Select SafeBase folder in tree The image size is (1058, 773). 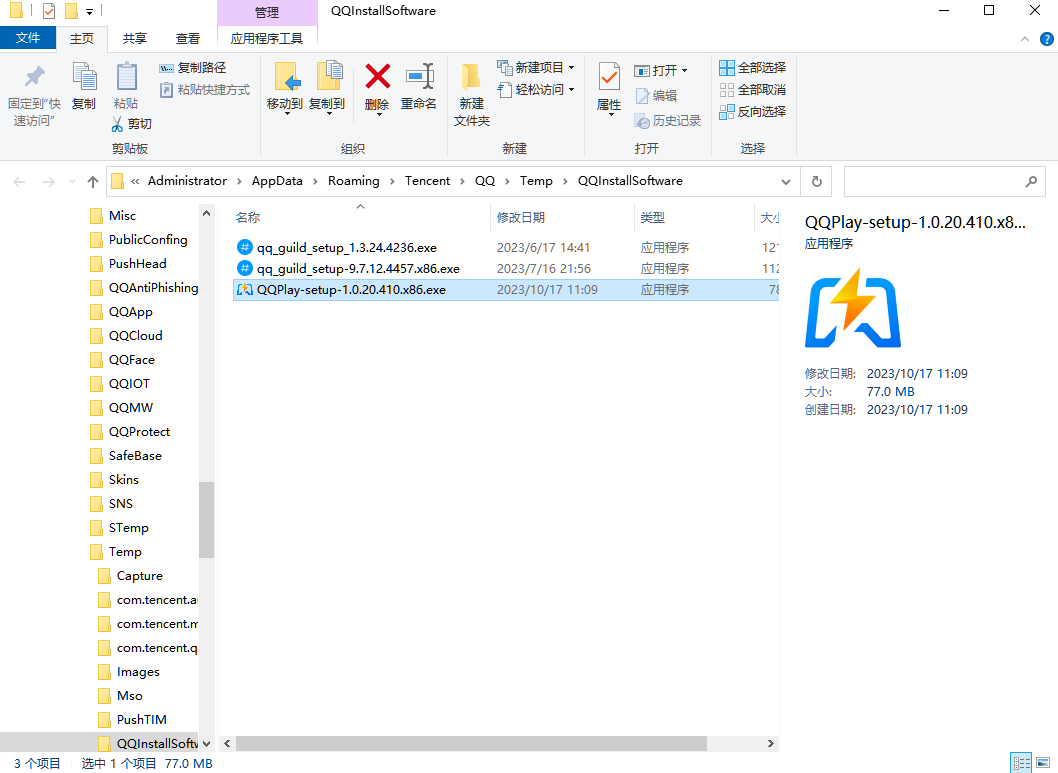point(126,456)
